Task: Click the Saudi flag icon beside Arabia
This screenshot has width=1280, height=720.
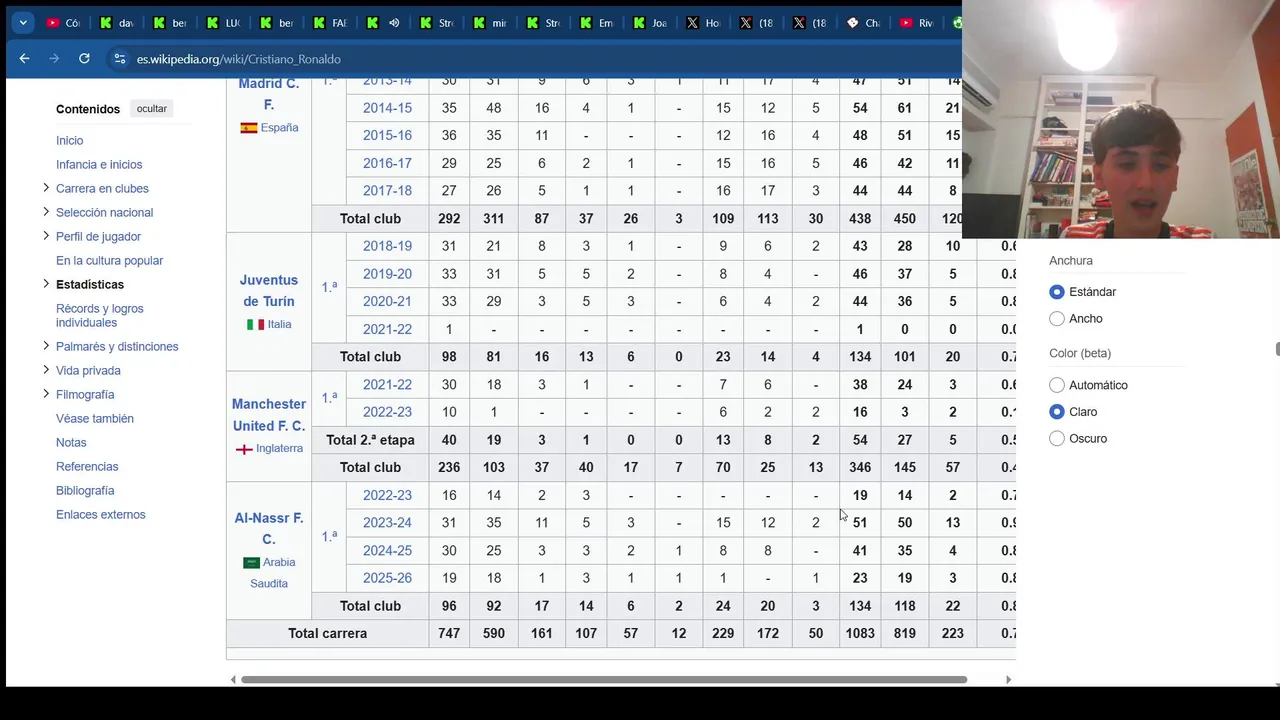Action: (252, 563)
